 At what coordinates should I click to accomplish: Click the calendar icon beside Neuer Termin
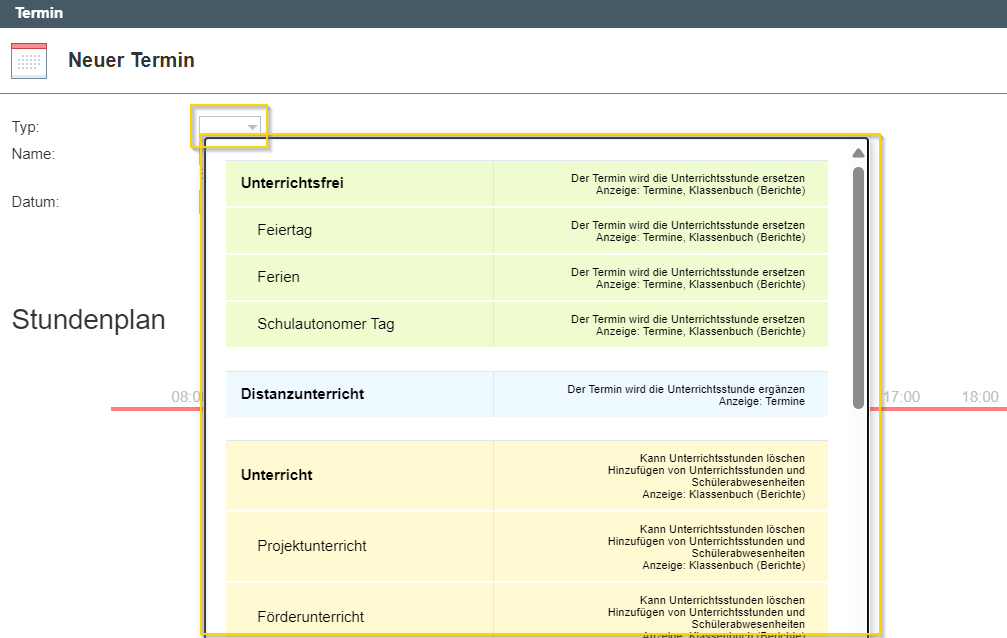click(29, 60)
